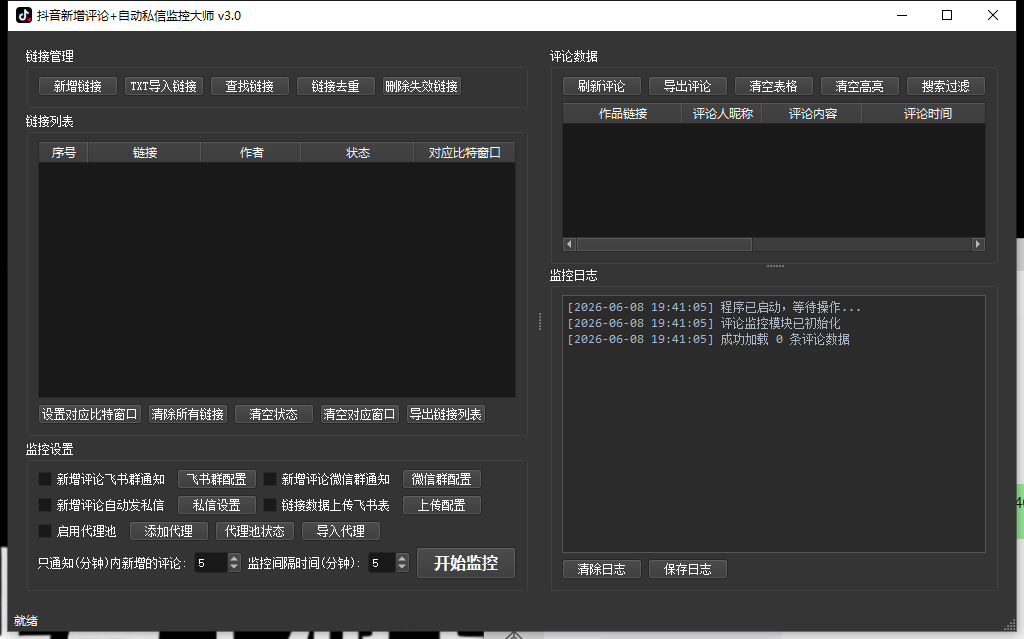Viewport: 1024px width, 639px height.
Task: Click the 添加代理 button
Action: 168,531
